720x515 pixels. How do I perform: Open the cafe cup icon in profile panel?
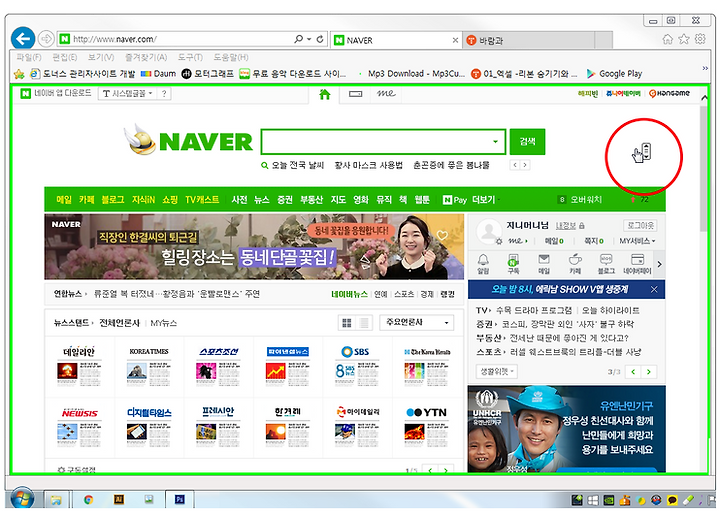(575, 264)
